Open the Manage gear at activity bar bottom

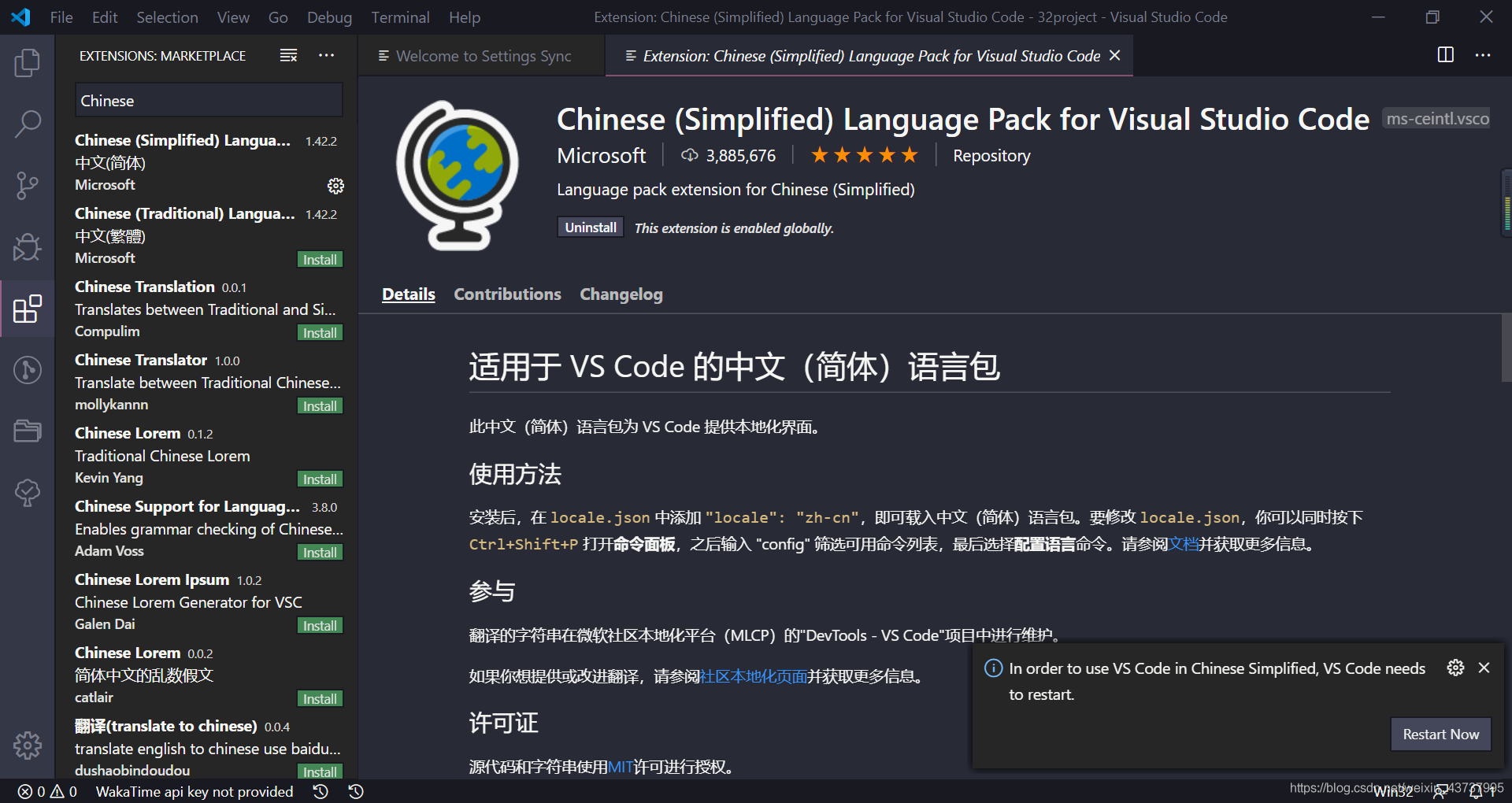(27, 745)
